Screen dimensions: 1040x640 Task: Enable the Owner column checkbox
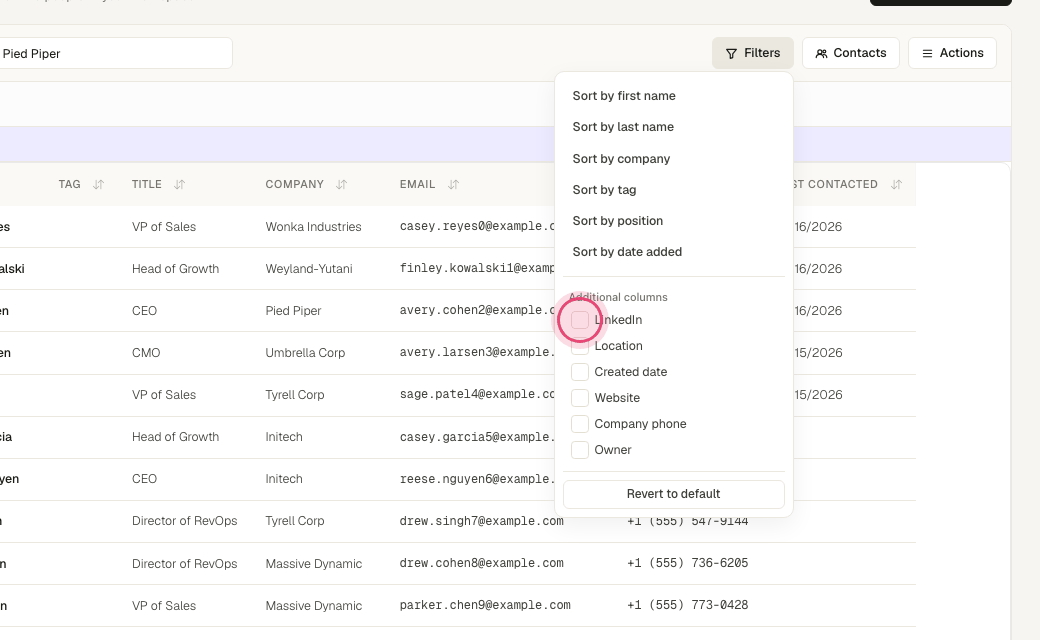coord(580,450)
